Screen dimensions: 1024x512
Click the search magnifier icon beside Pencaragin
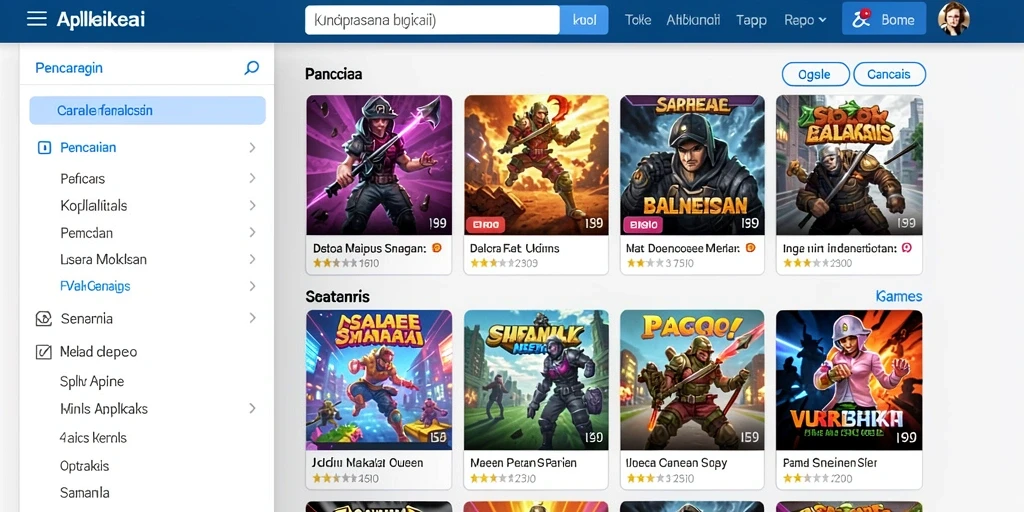(251, 68)
